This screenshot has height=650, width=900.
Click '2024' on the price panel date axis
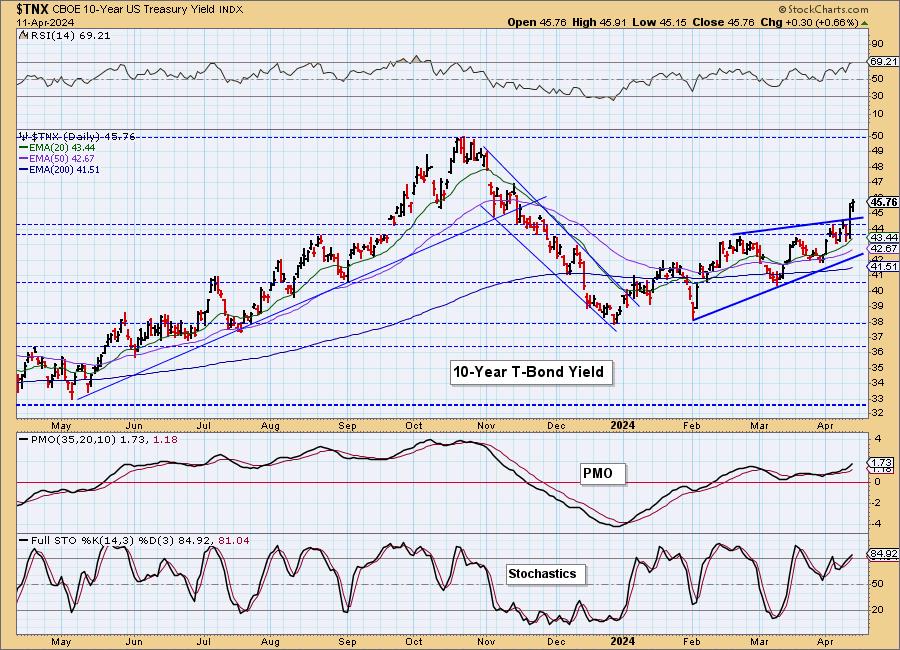coord(623,425)
